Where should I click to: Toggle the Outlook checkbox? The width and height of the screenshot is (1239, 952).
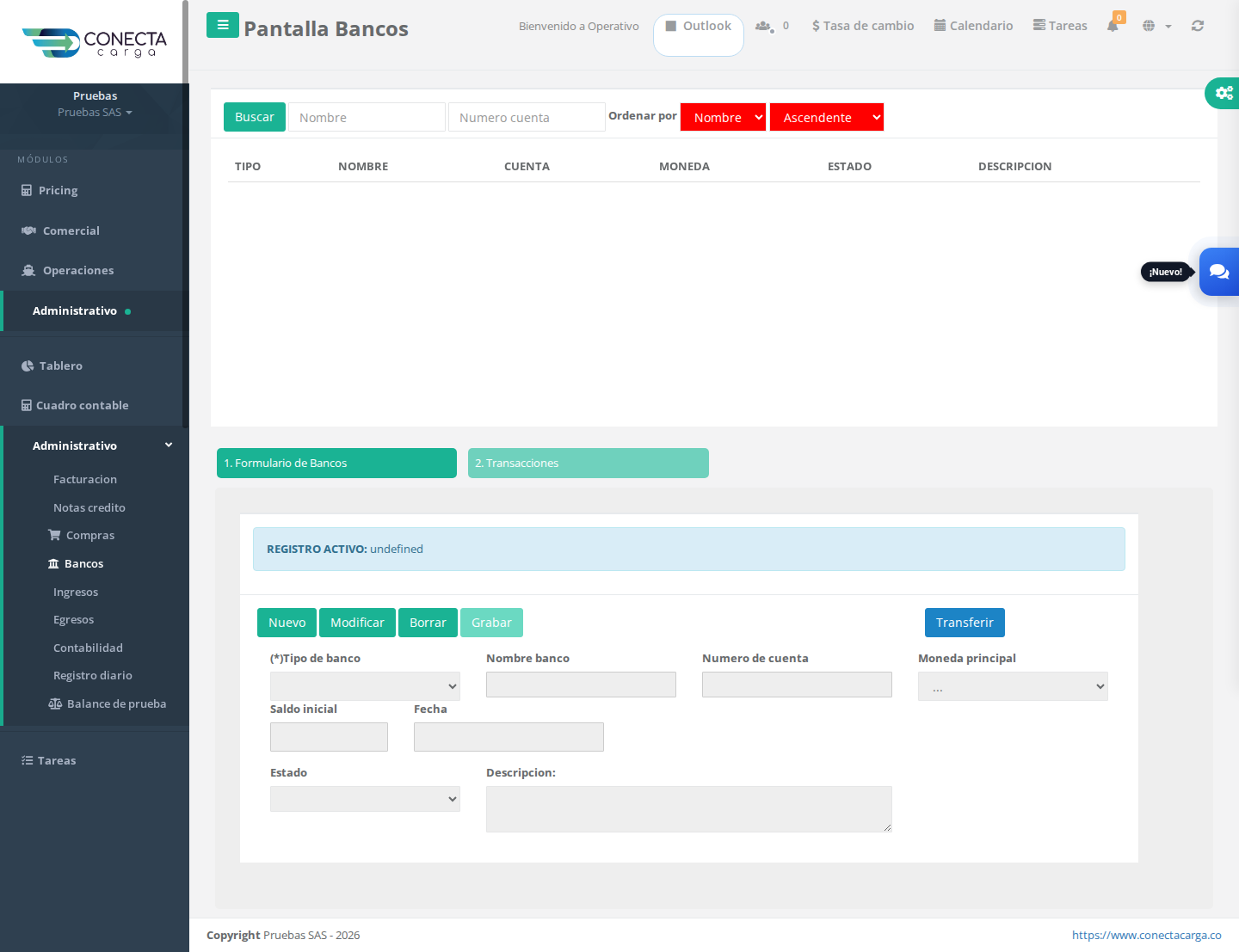671,26
